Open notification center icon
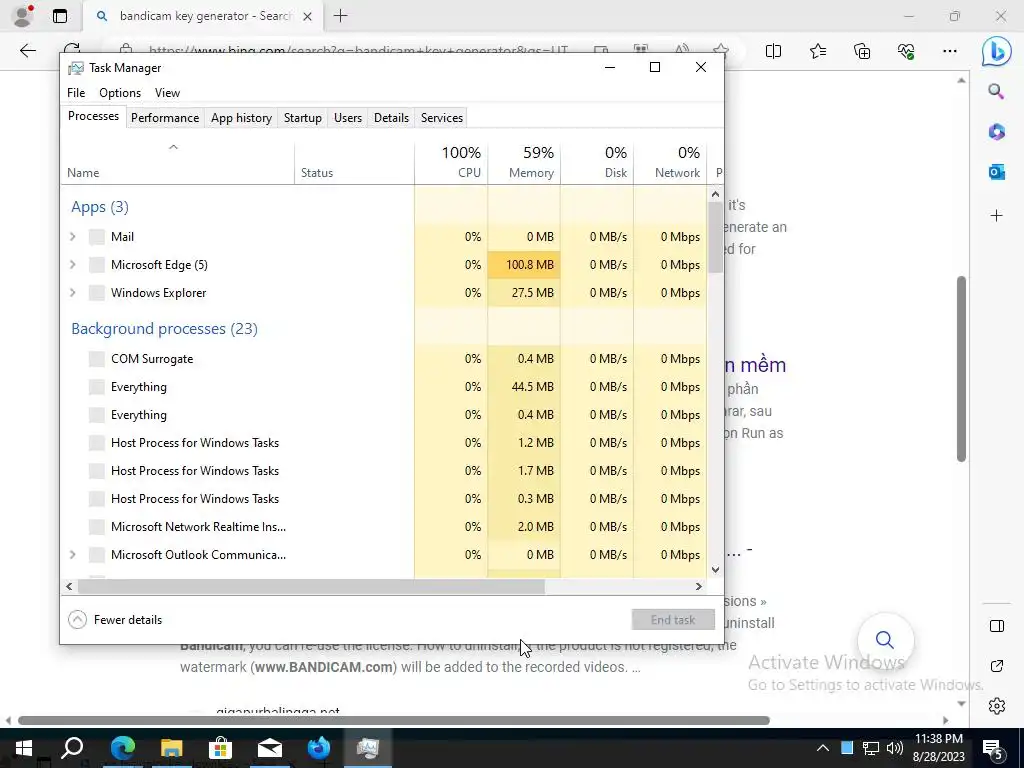The width and height of the screenshot is (1024, 768). [993, 749]
